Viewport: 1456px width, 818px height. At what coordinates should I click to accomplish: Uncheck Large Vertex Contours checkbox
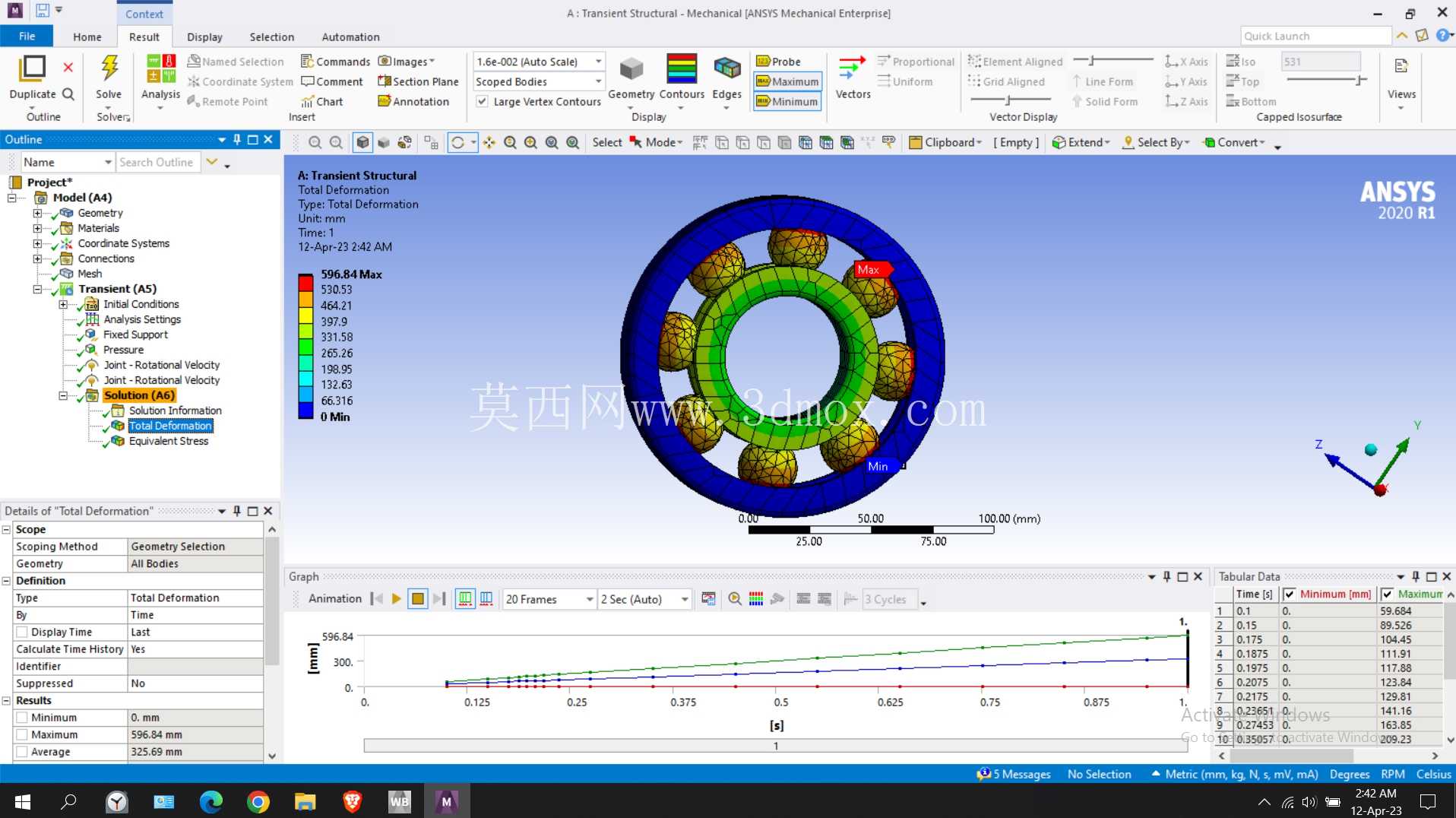coord(482,101)
